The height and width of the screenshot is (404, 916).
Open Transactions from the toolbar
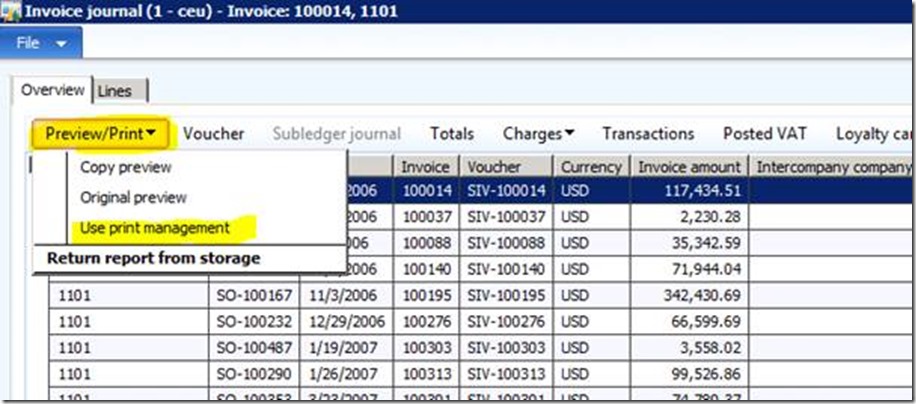648,133
